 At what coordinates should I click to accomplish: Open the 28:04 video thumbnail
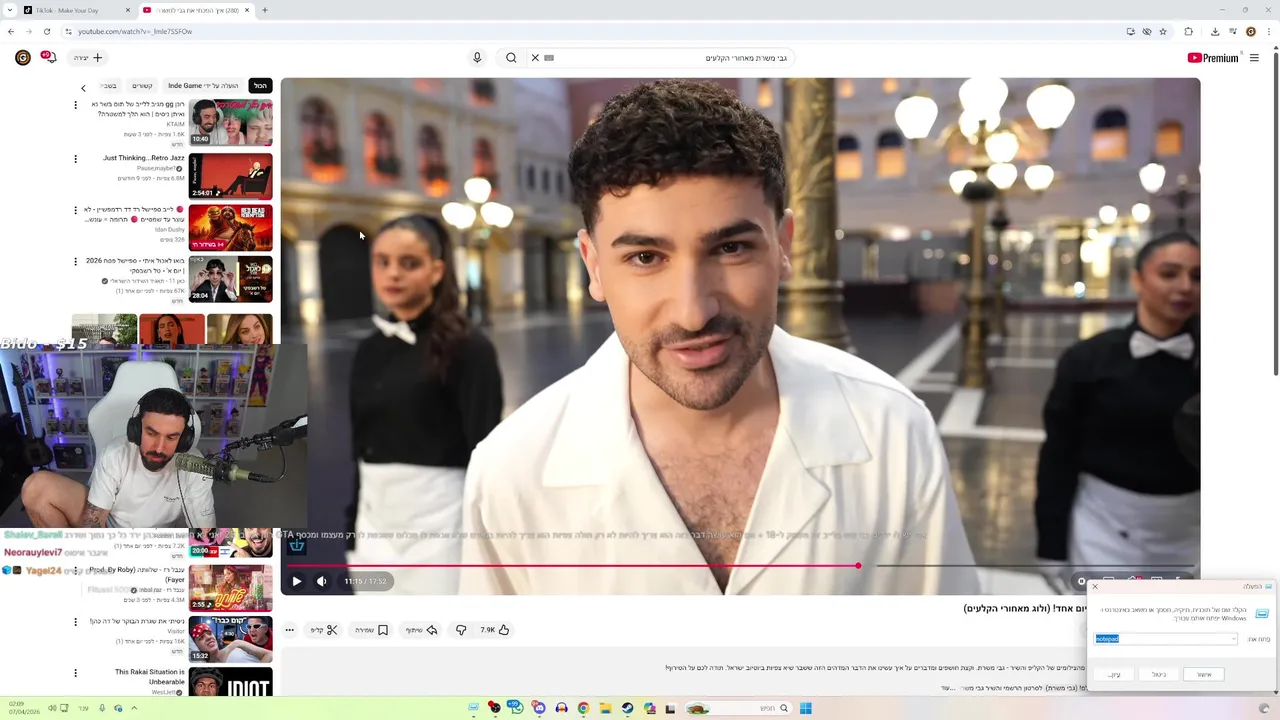[x=230, y=279]
